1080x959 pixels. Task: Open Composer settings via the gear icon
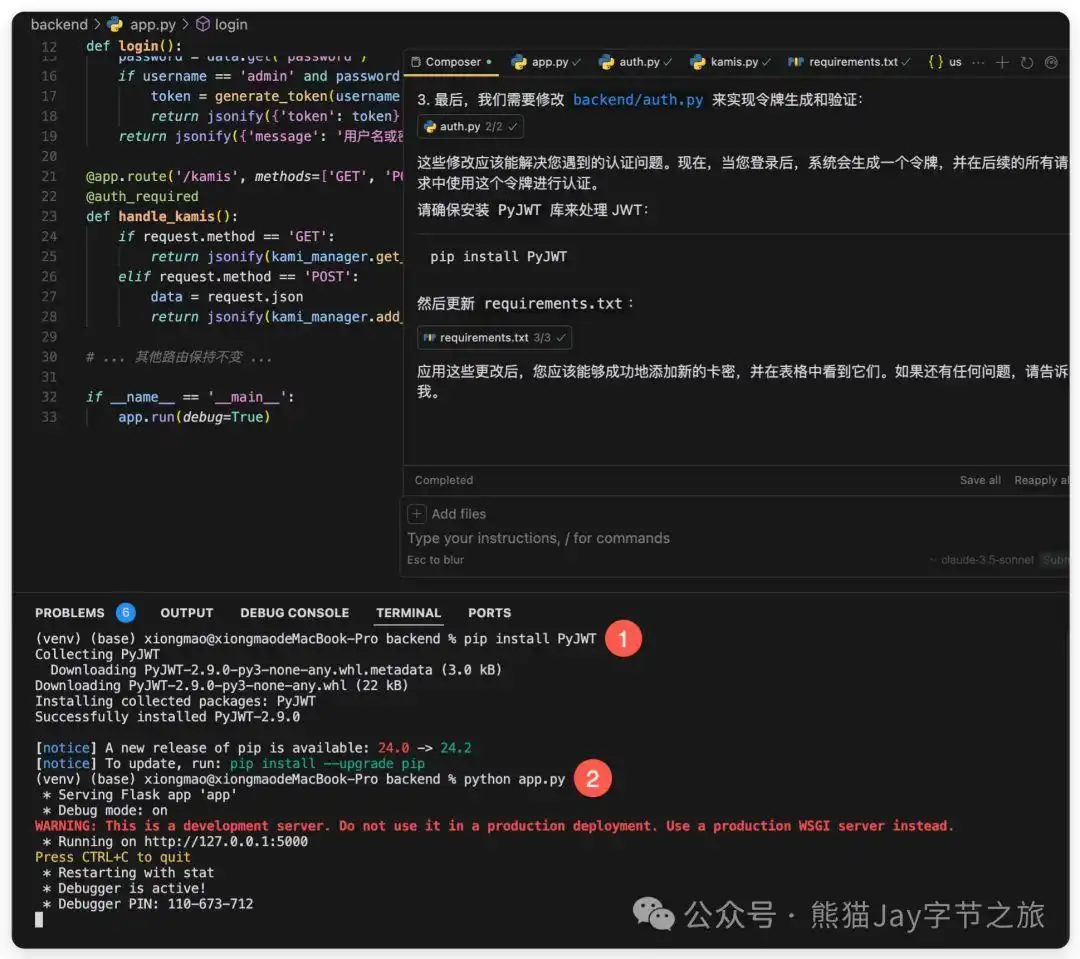pos(1051,62)
